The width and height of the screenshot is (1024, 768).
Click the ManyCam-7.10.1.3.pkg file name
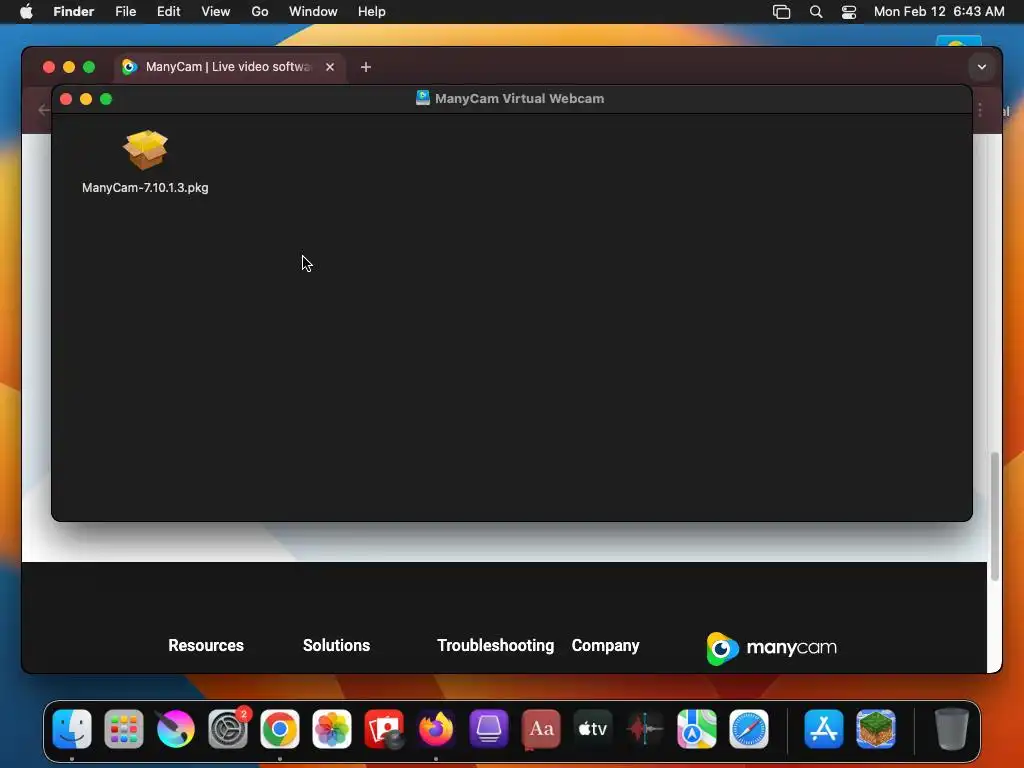click(x=145, y=187)
